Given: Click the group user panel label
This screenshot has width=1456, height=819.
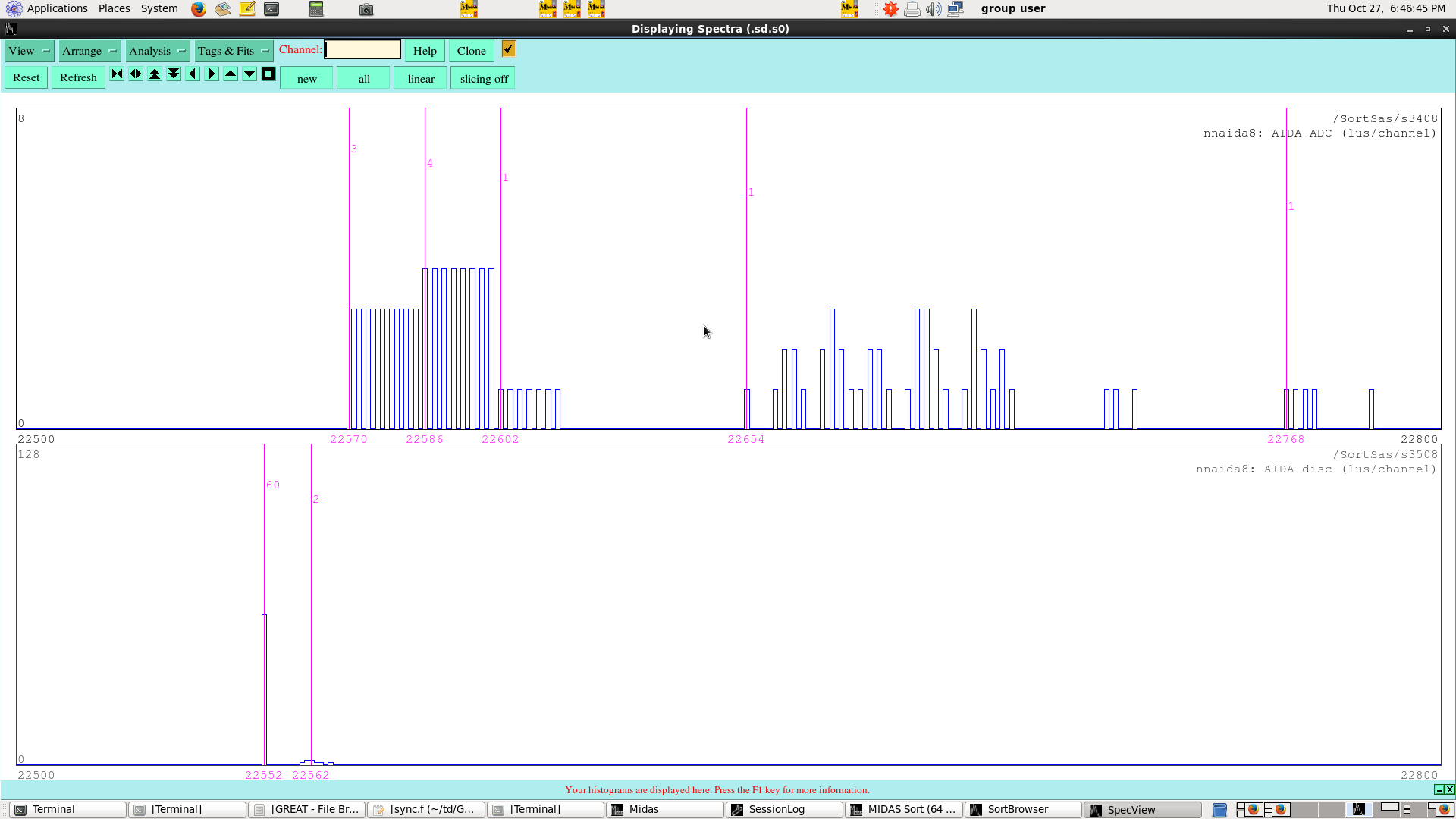Looking at the screenshot, I should click(1013, 8).
